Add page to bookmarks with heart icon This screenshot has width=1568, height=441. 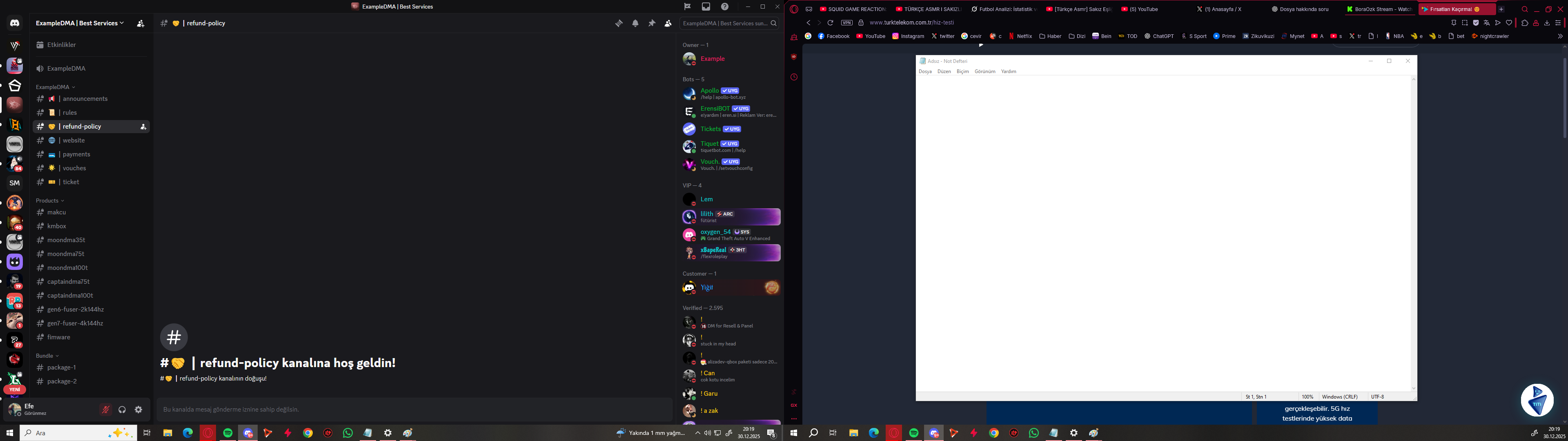pyautogui.click(x=1509, y=22)
